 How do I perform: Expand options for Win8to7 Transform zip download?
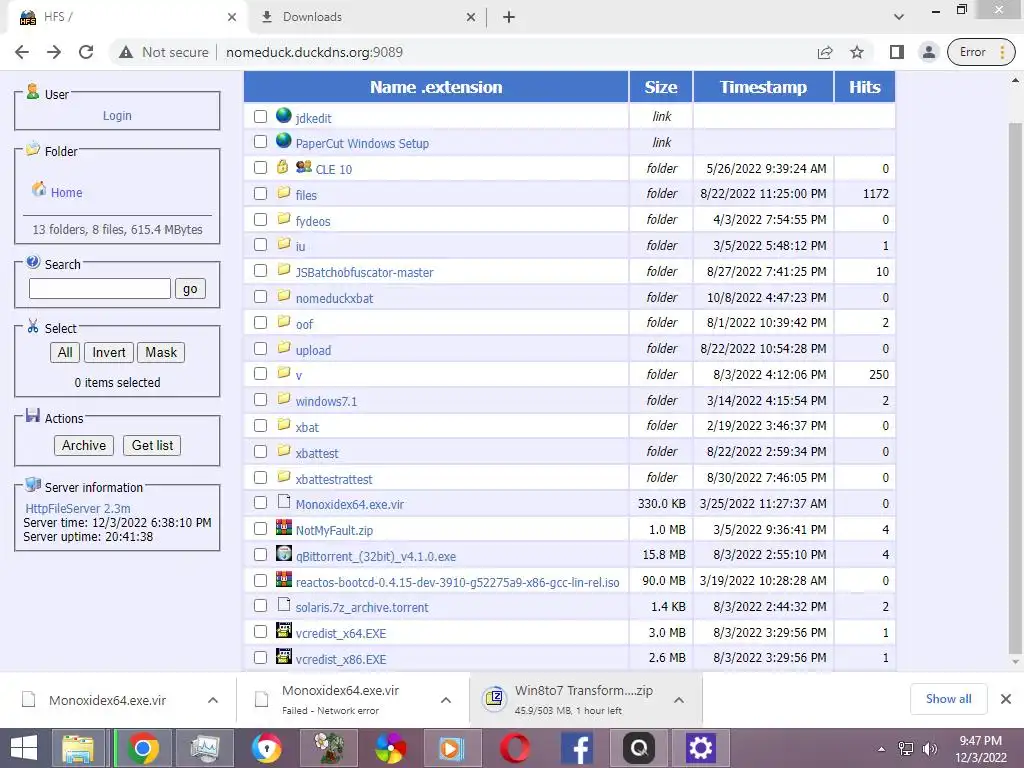tap(679, 700)
